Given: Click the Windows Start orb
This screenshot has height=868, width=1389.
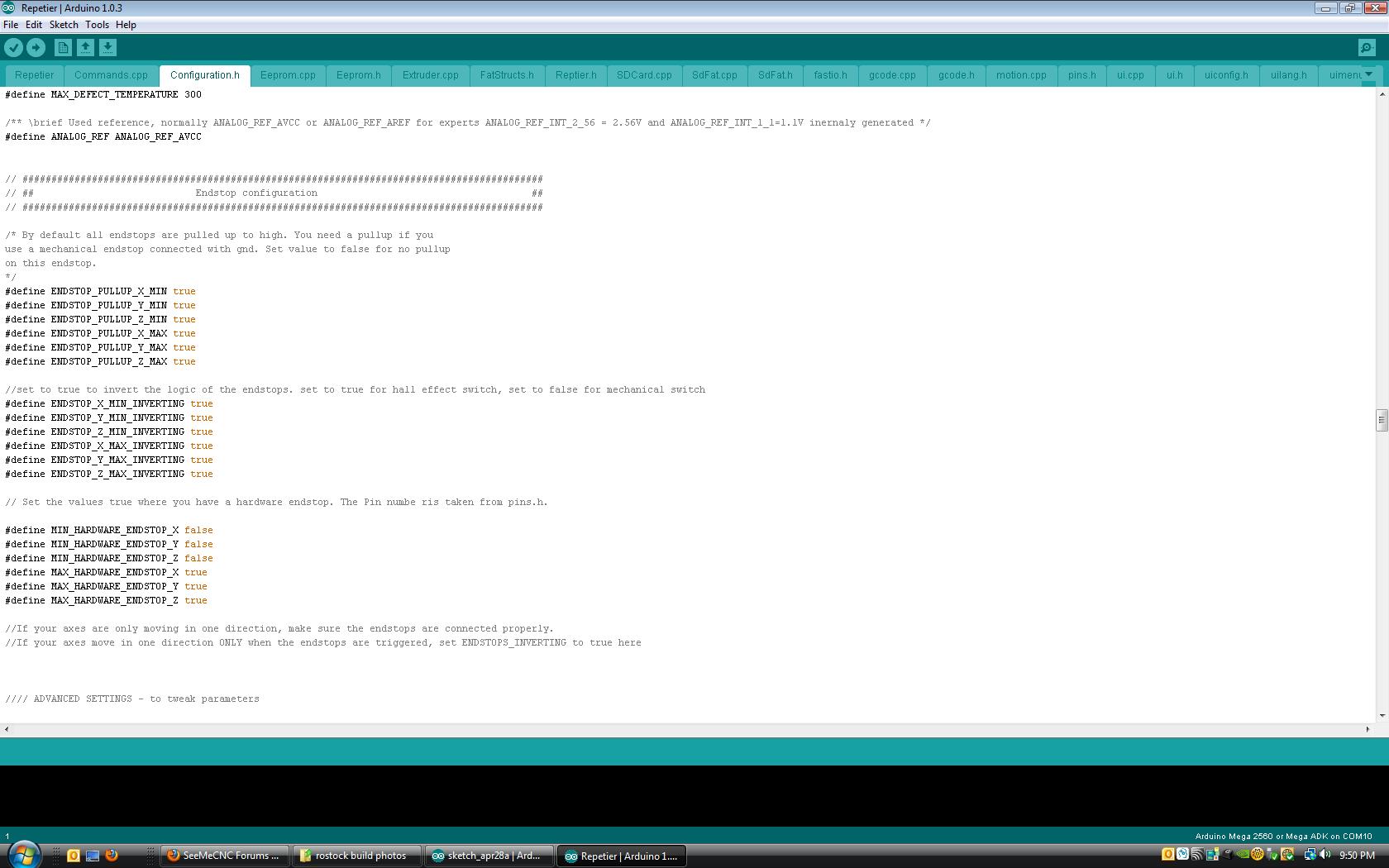Looking at the screenshot, I should click(x=23, y=854).
